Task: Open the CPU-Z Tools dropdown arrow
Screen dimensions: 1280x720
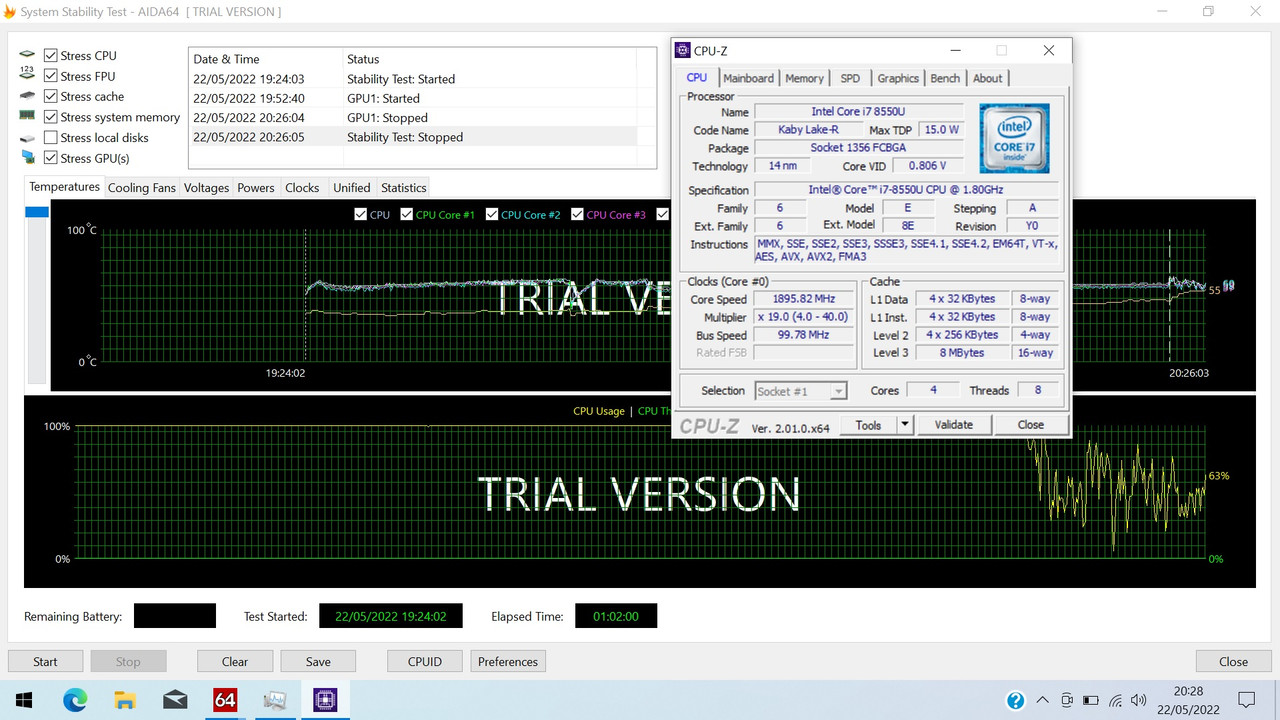Action: [905, 424]
